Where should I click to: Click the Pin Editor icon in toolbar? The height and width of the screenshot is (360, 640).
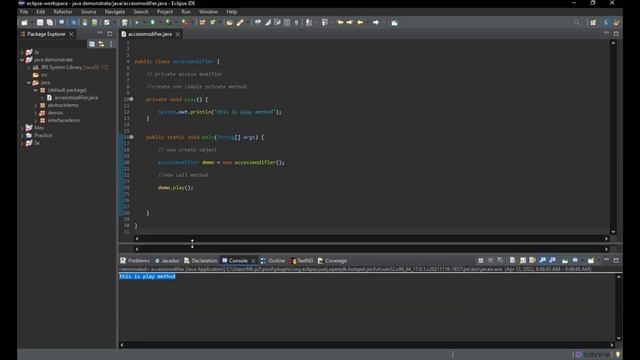394,22
